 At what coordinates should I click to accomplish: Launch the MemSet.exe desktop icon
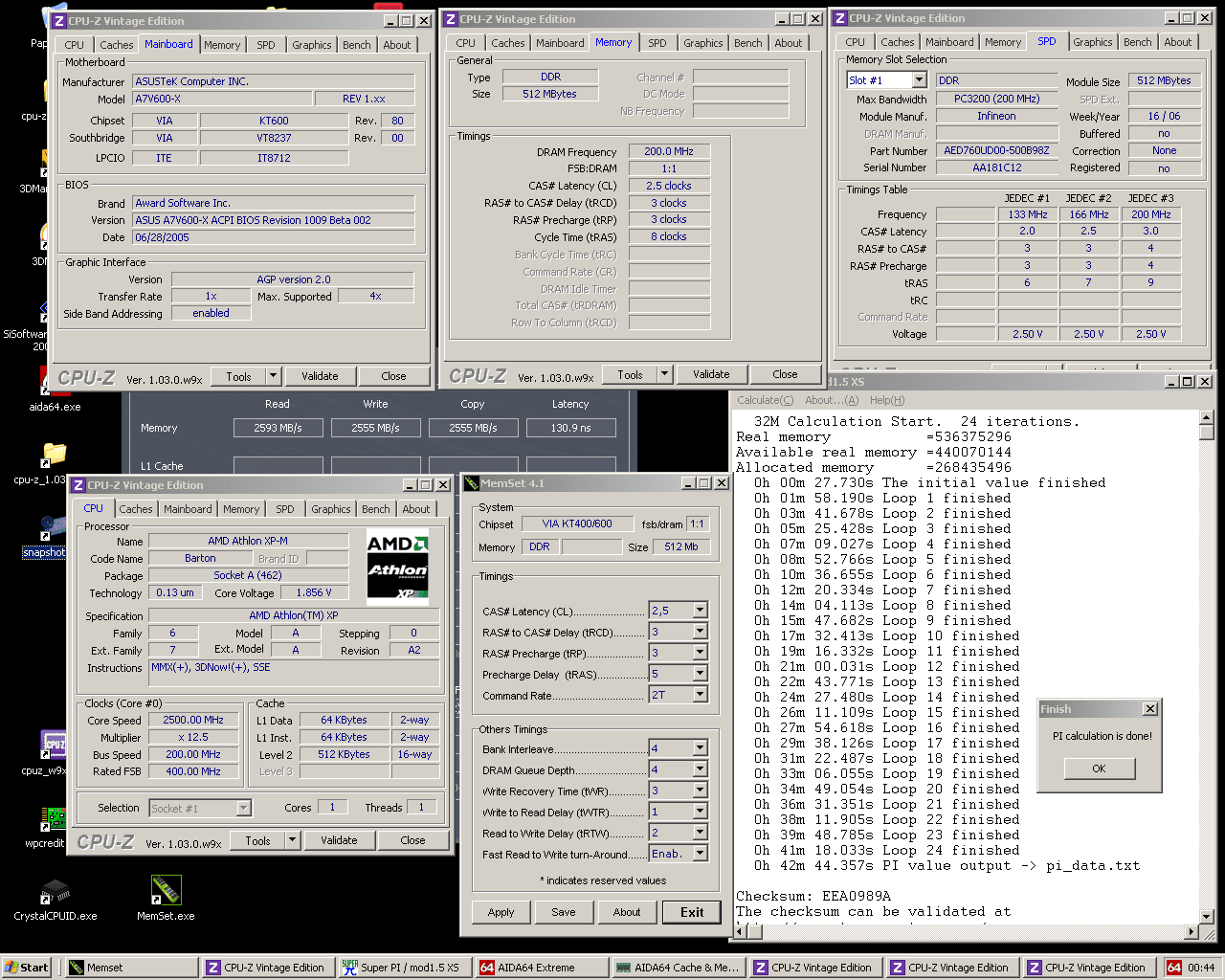coord(166,892)
